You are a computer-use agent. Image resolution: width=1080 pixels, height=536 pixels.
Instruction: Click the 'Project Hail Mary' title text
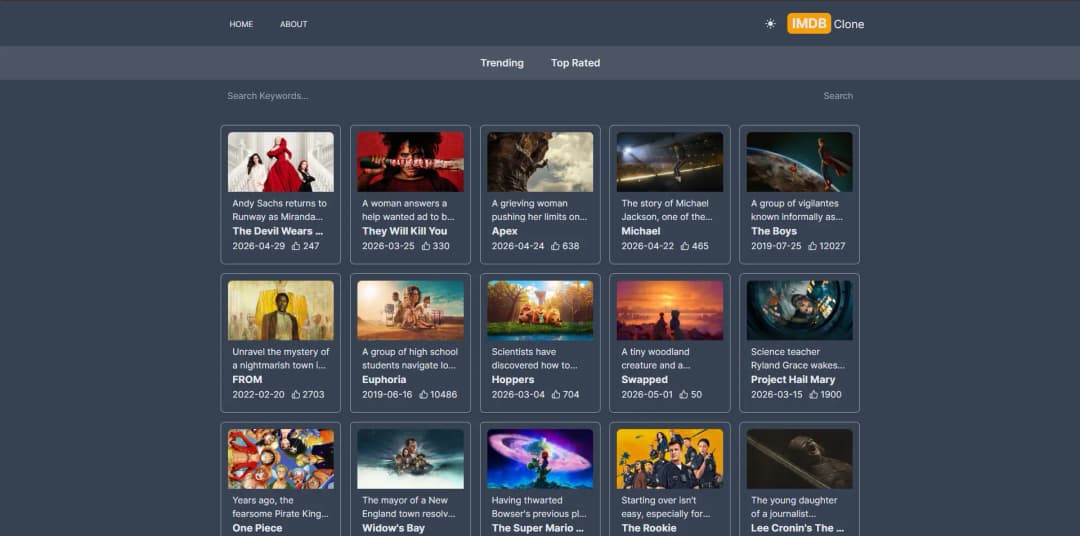793,380
